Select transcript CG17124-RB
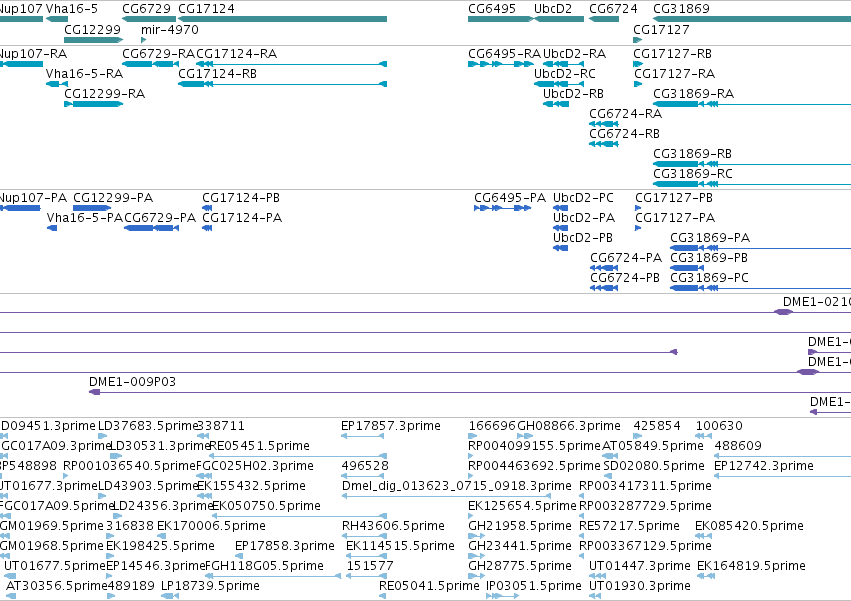The image size is (851, 601). tap(282, 84)
